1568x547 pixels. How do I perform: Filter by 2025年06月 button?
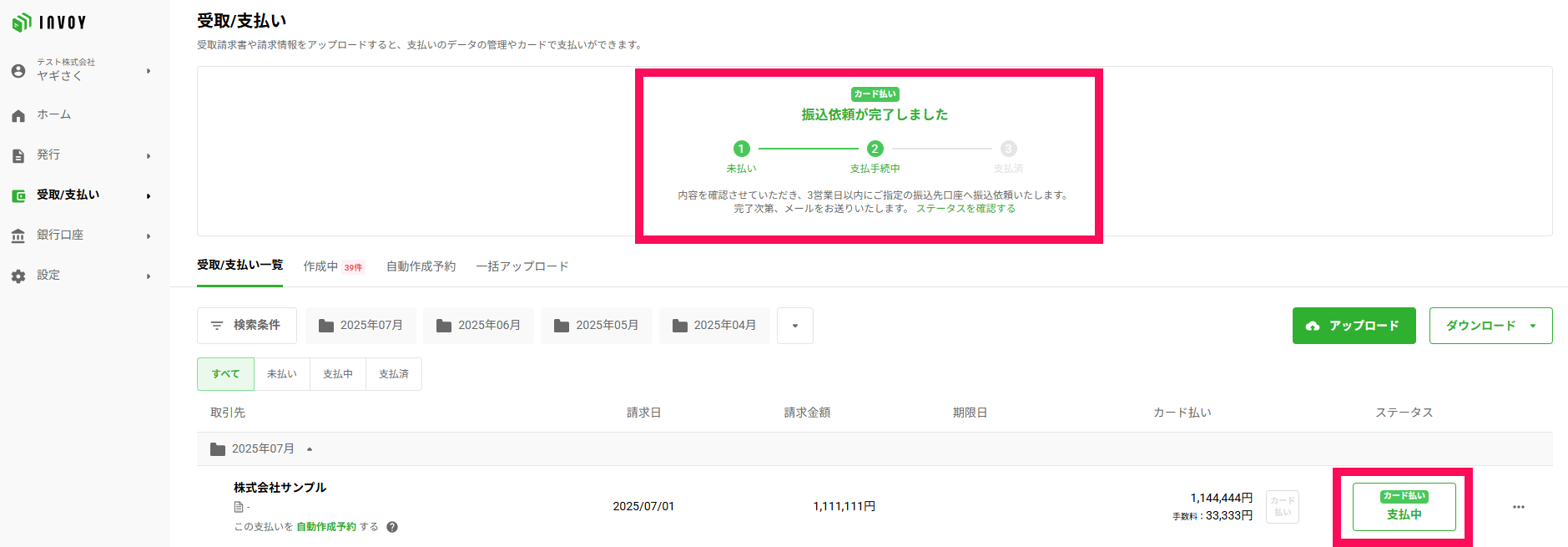click(478, 326)
